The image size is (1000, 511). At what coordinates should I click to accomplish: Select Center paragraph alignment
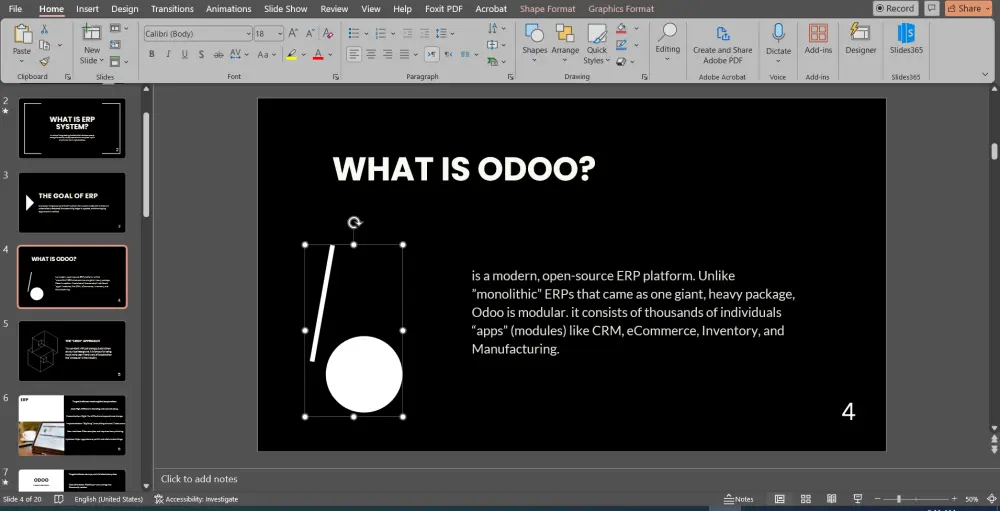click(371, 54)
